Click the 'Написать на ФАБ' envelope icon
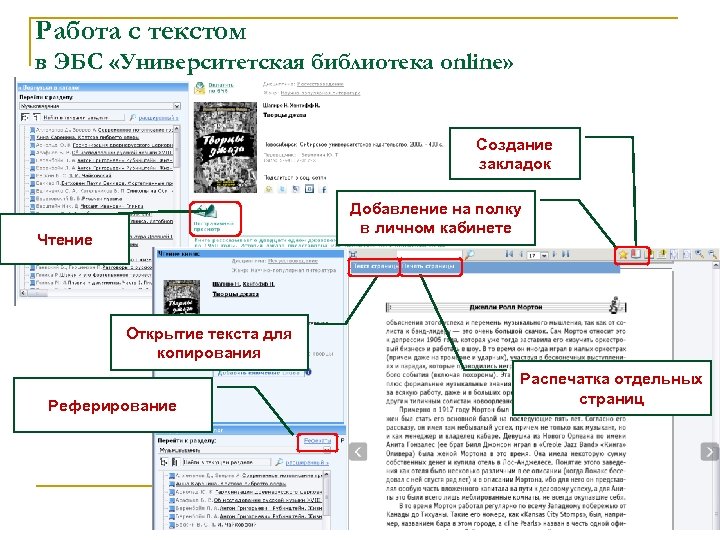 tap(200, 87)
